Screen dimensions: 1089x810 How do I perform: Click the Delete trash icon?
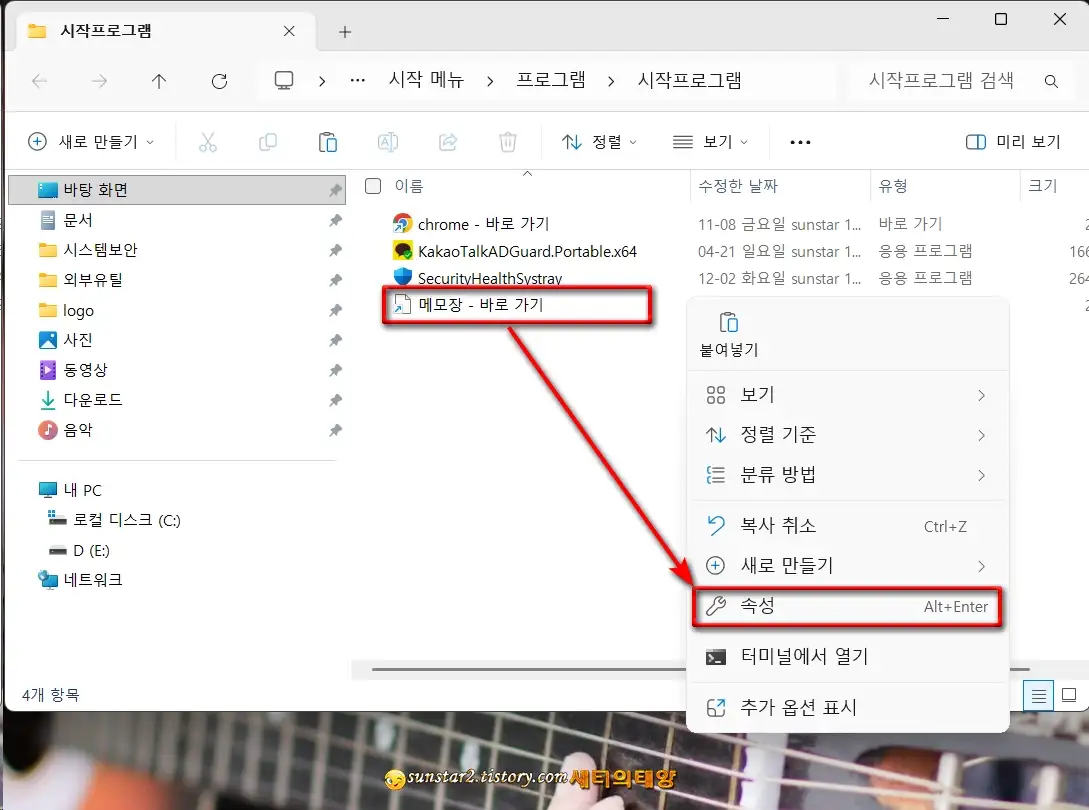pos(507,141)
